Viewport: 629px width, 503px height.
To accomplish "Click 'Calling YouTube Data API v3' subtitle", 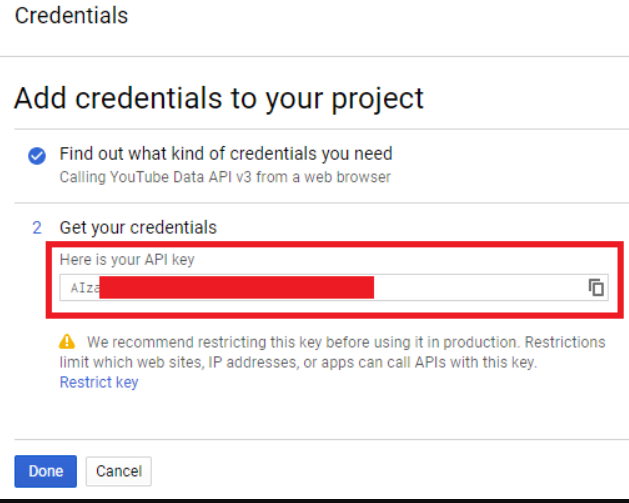I will (x=225, y=177).
